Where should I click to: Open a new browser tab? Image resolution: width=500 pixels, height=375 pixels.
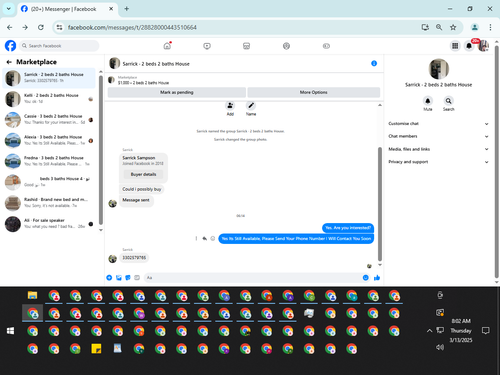tap(127, 9)
